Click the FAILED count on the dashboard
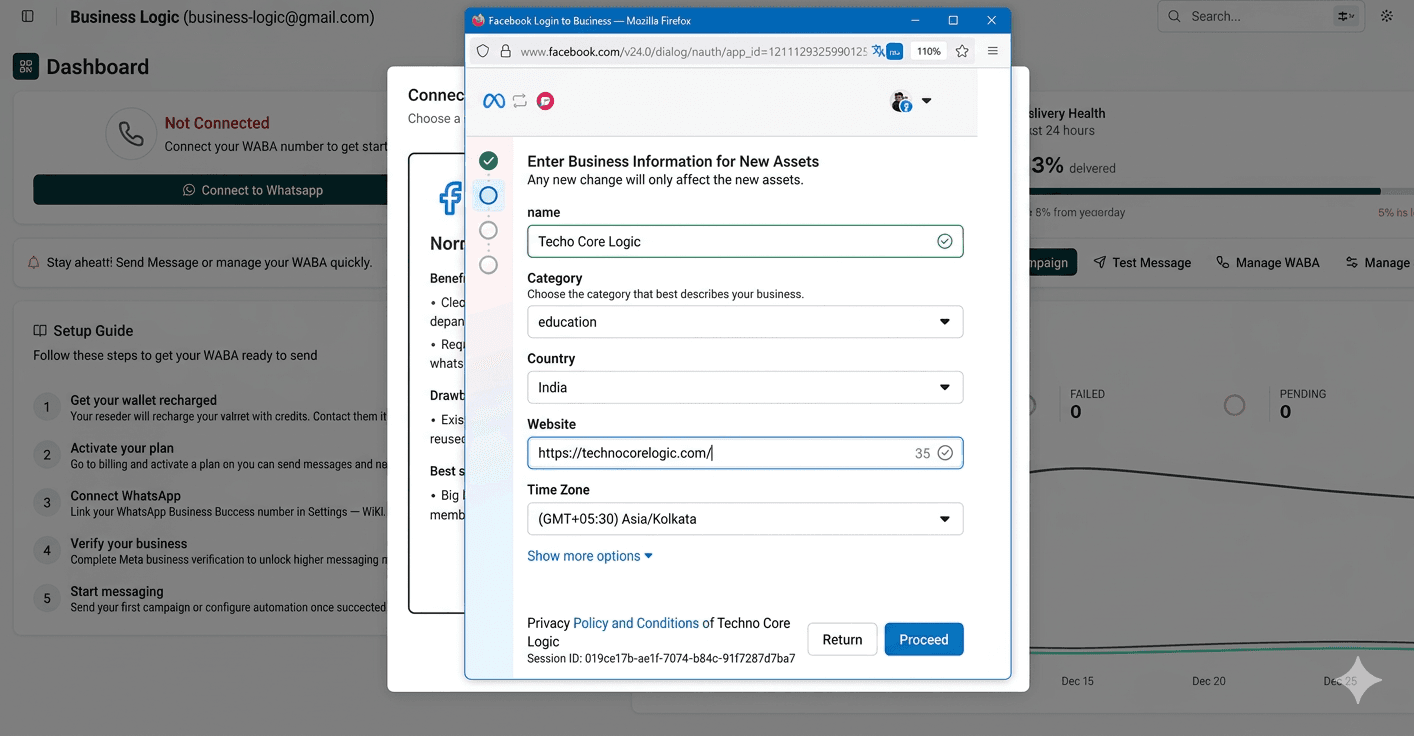The width and height of the screenshot is (1414, 736). (x=1075, y=412)
